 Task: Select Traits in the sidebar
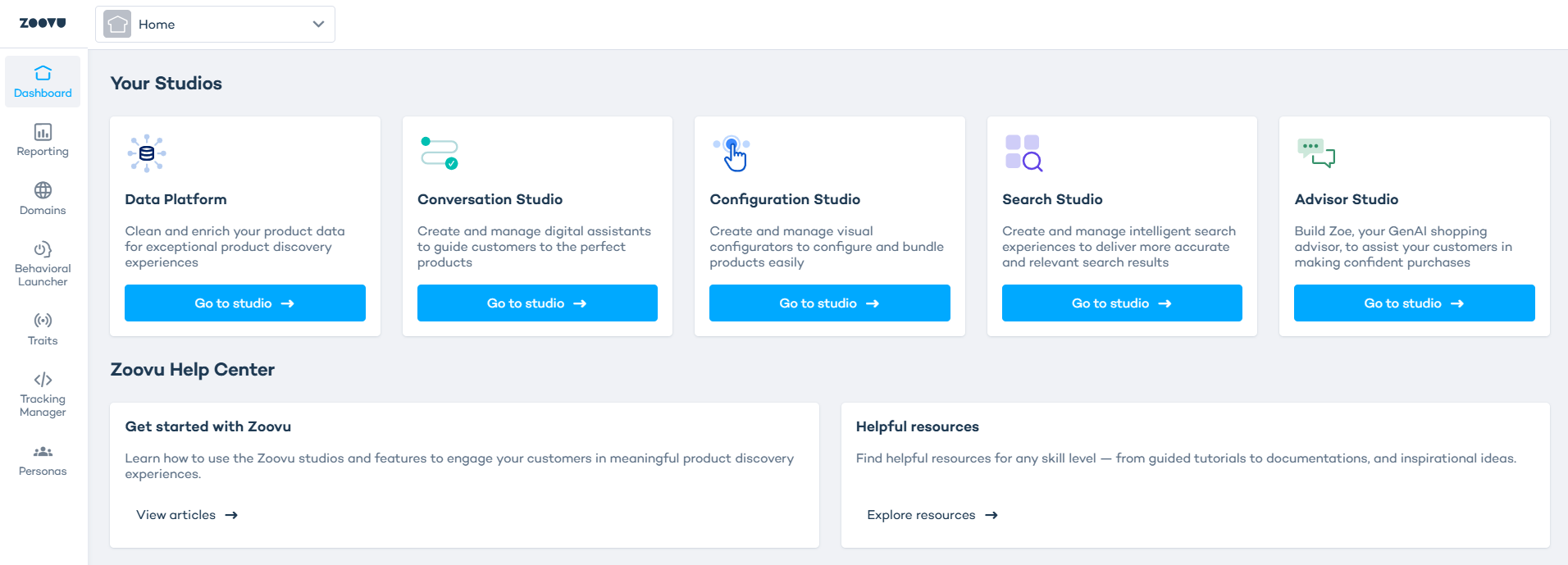coord(43,329)
